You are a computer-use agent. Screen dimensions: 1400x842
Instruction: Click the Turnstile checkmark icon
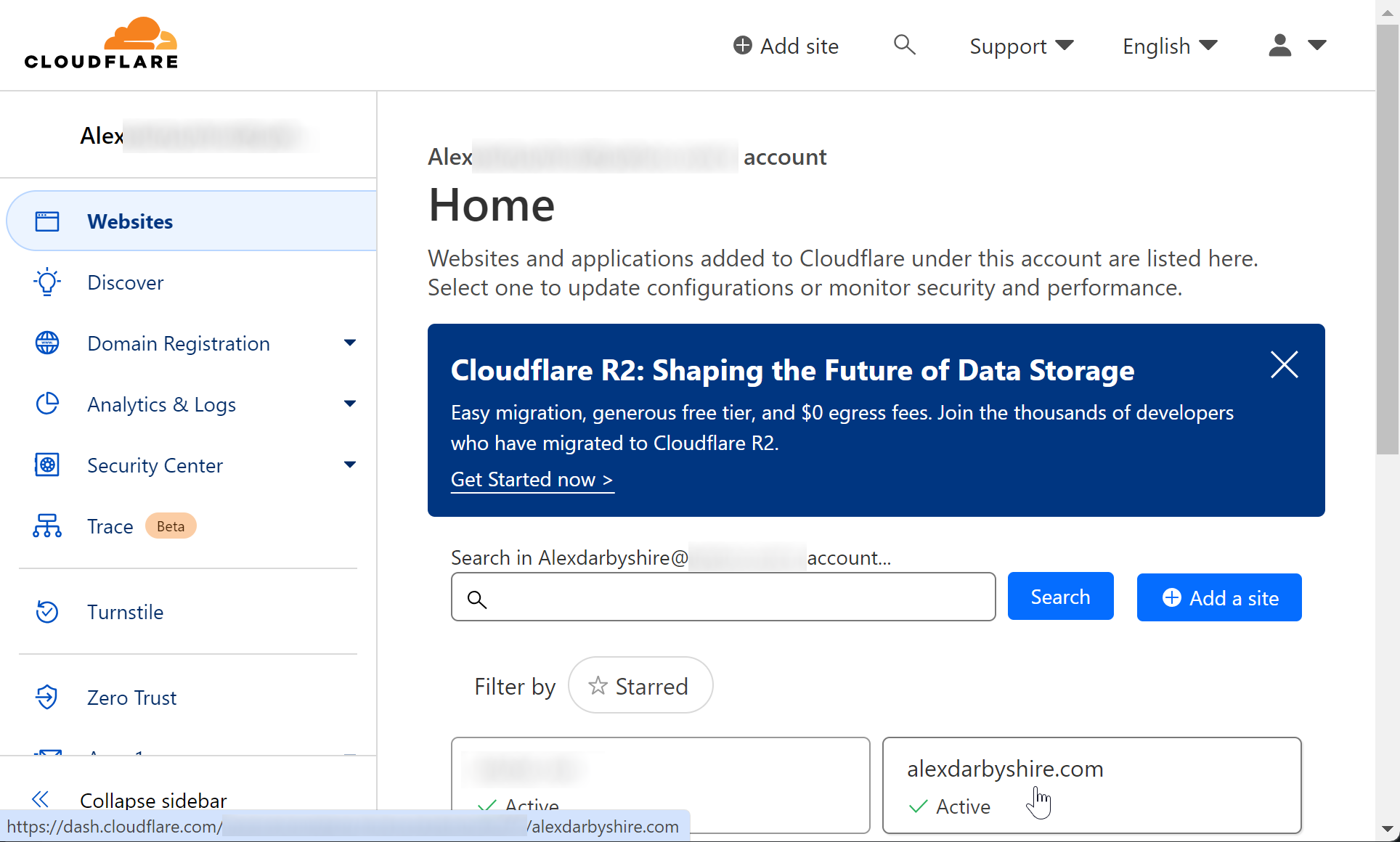[x=47, y=611]
